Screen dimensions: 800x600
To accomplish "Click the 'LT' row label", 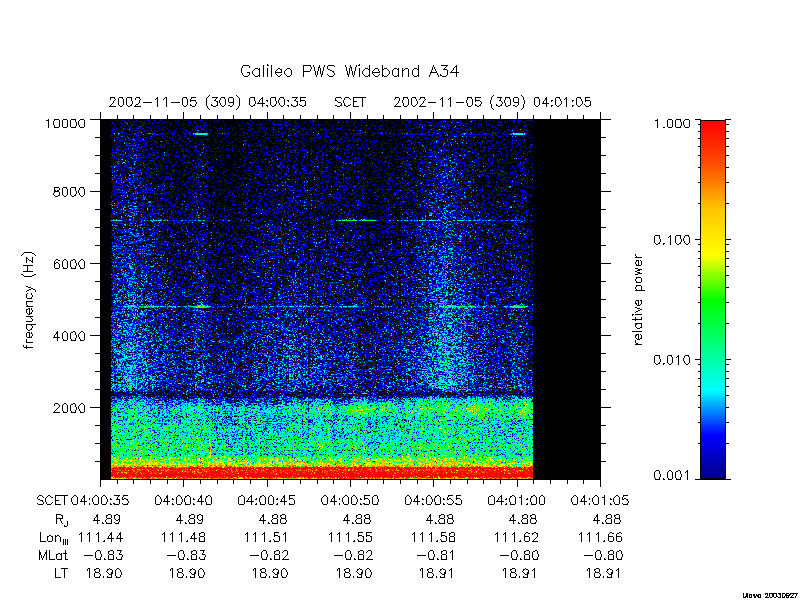I will (x=61, y=573).
